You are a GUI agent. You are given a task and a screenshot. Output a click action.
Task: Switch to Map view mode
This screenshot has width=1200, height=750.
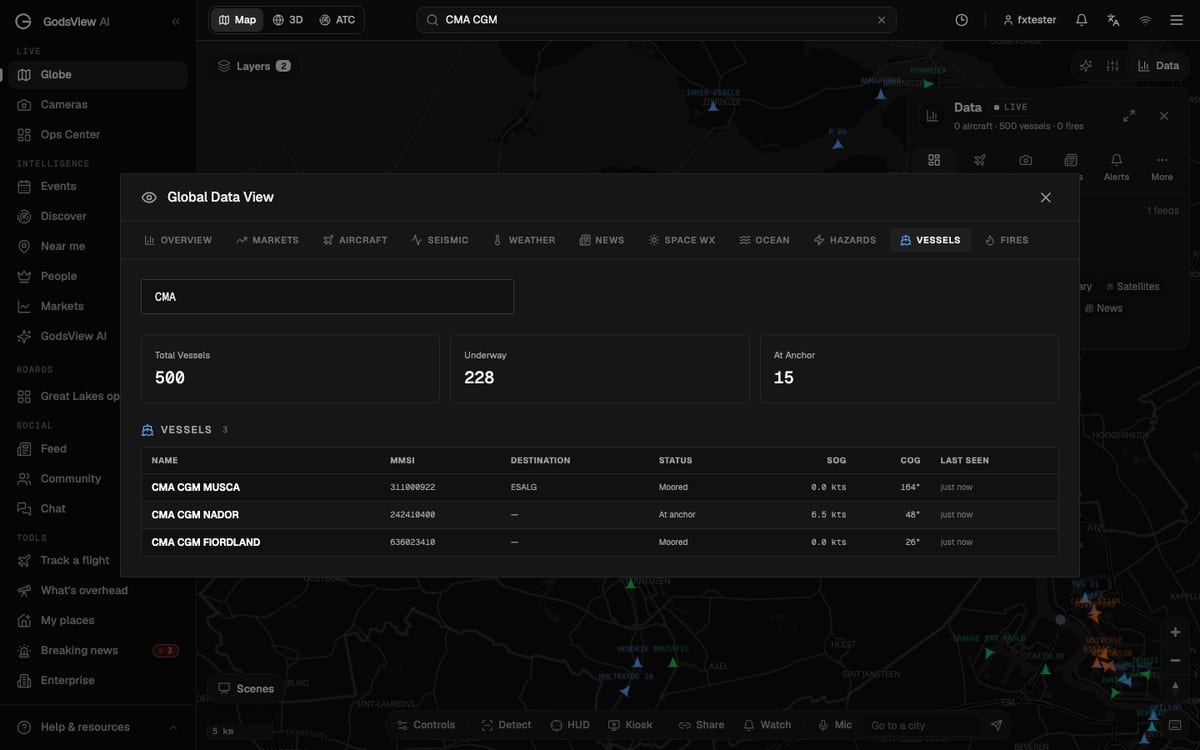(x=237, y=20)
